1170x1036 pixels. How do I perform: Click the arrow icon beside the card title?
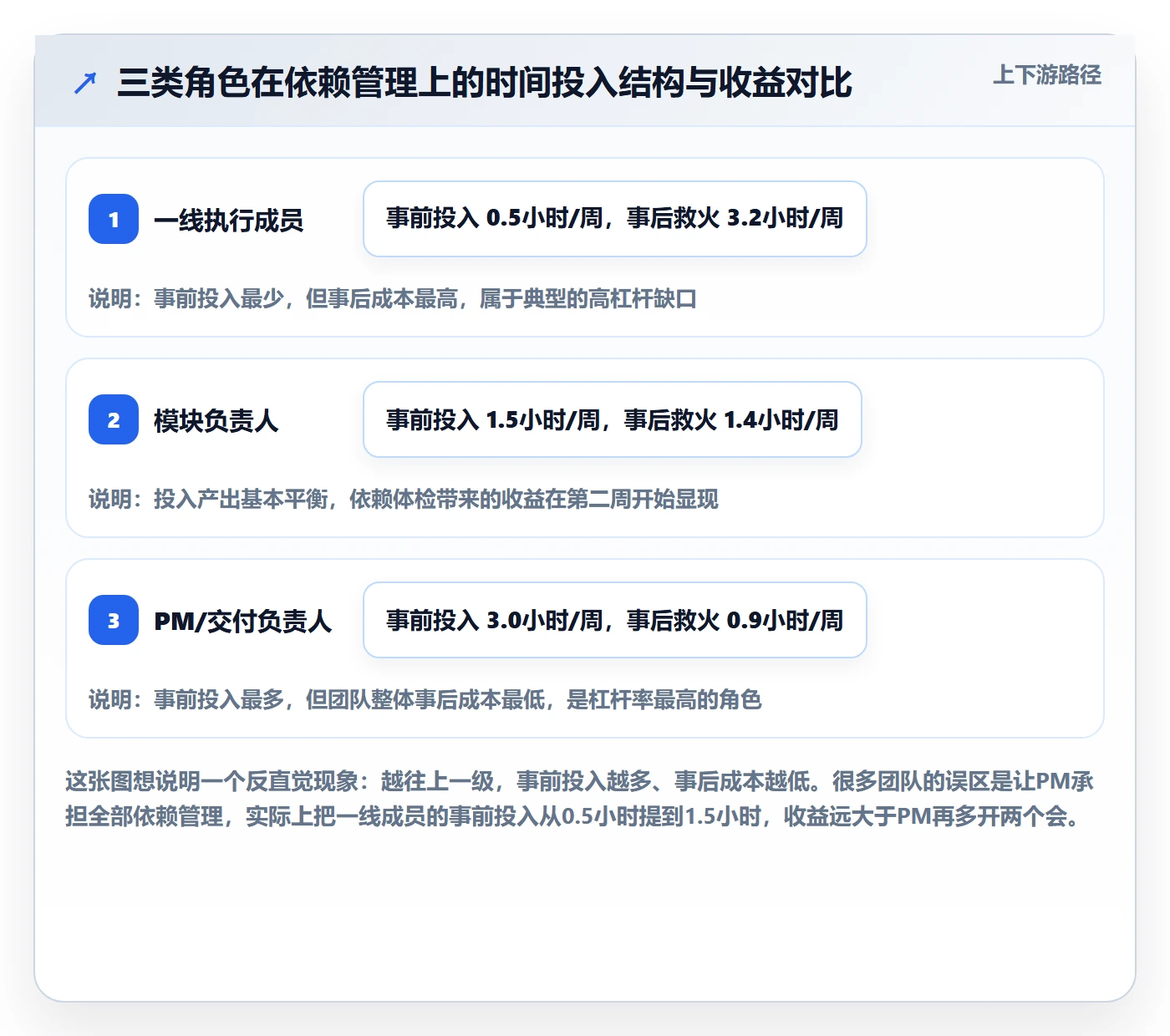[84, 83]
